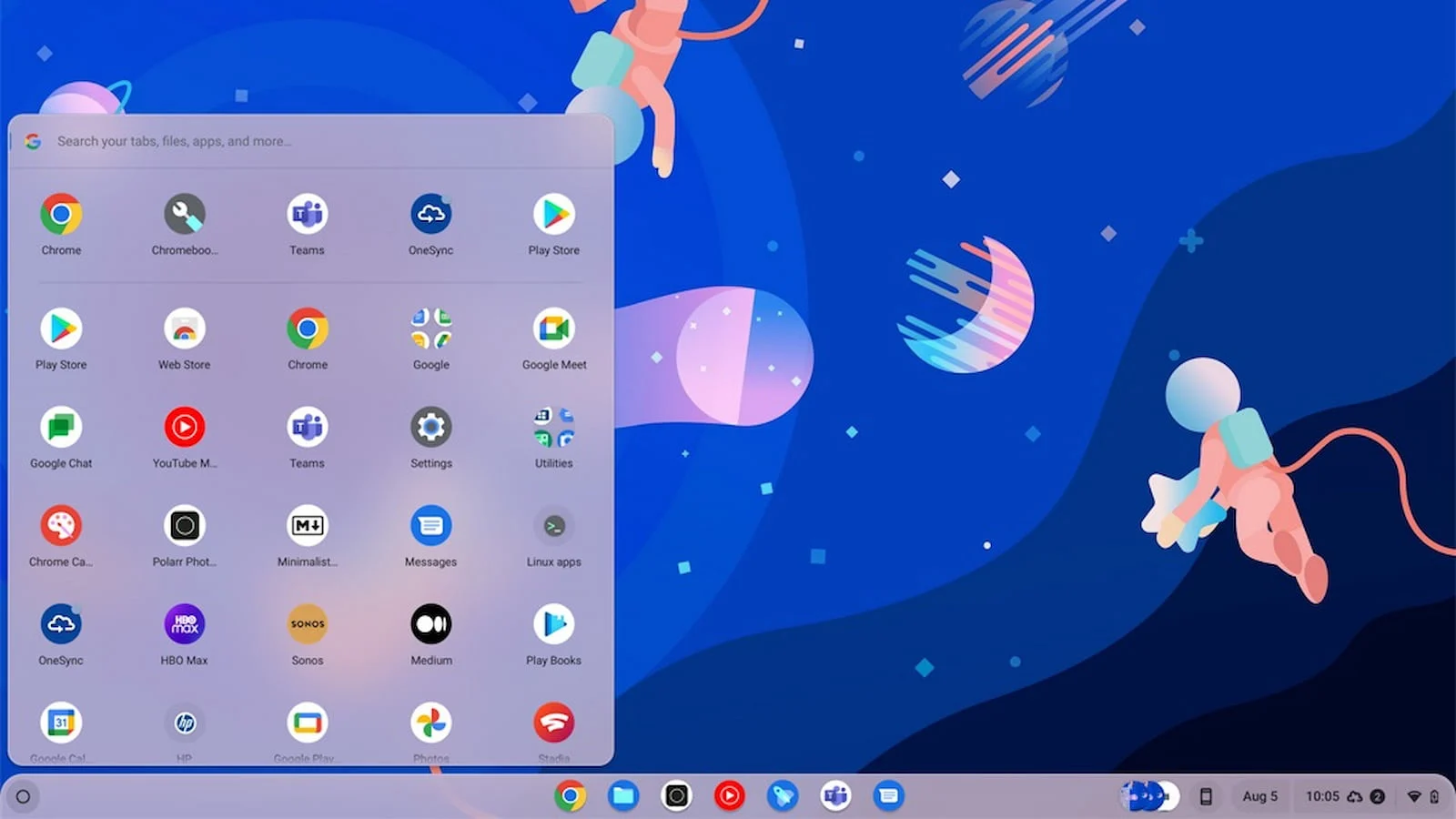Open the Settings app
1456x819 pixels.
point(430,428)
